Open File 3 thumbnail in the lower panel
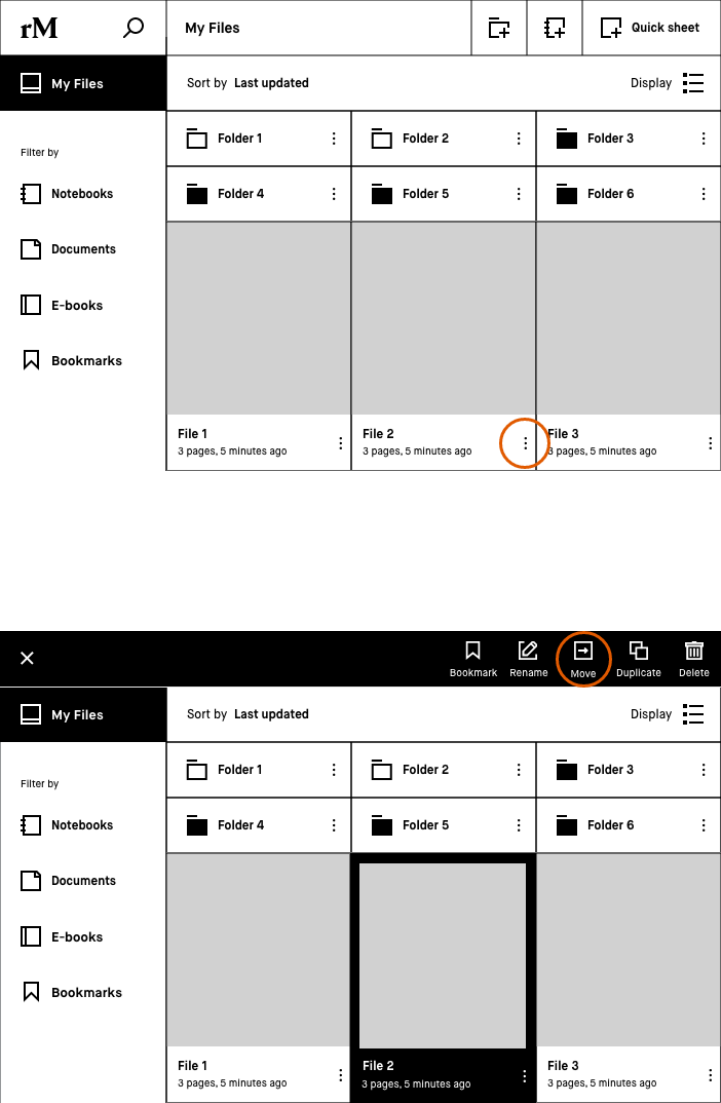The width and height of the screenshot is (721, 1103). tap(628, 950)
